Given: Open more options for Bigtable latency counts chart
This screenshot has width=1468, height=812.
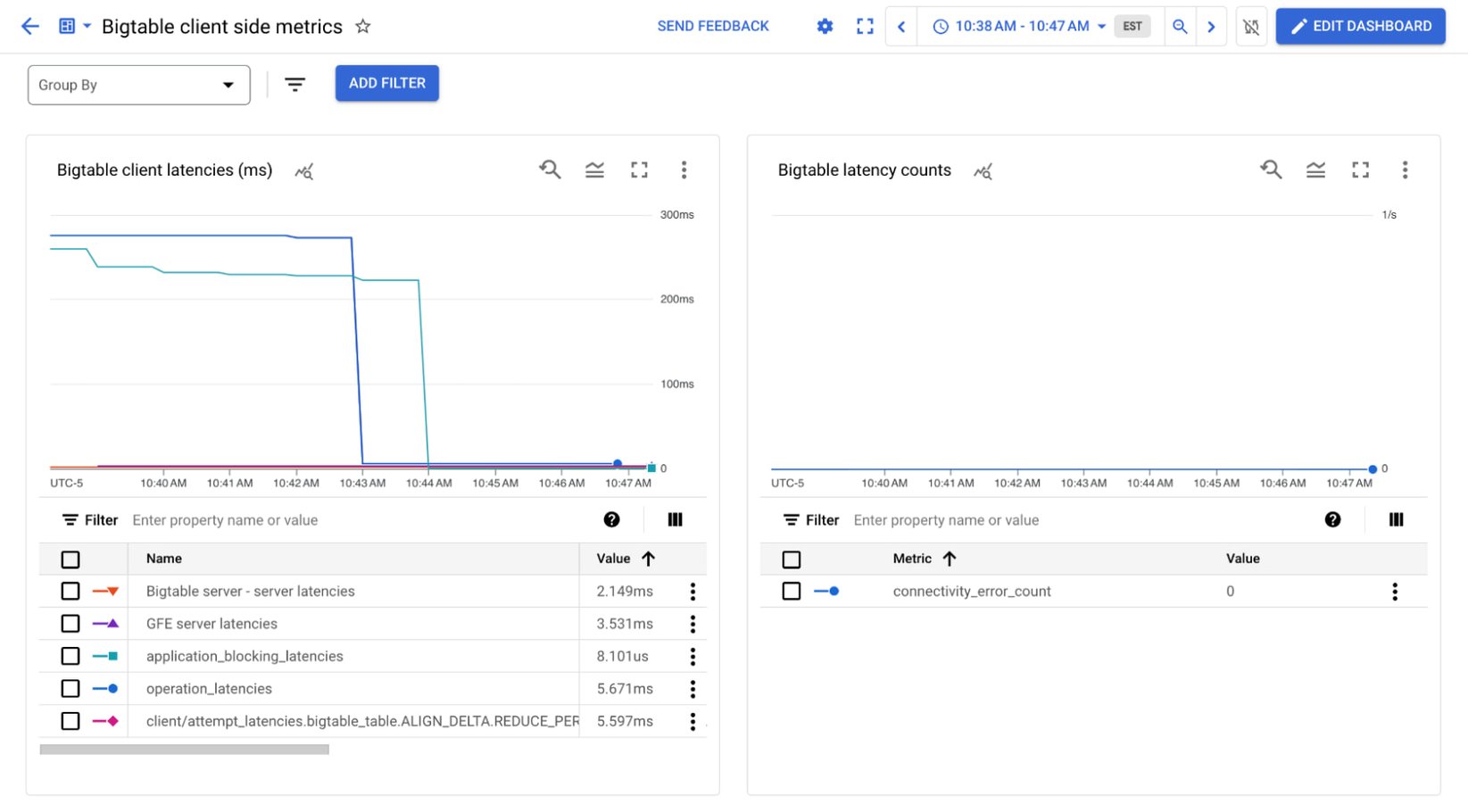Looking at the screenshot, I should pyautogui.click(x=1405, y=170).
